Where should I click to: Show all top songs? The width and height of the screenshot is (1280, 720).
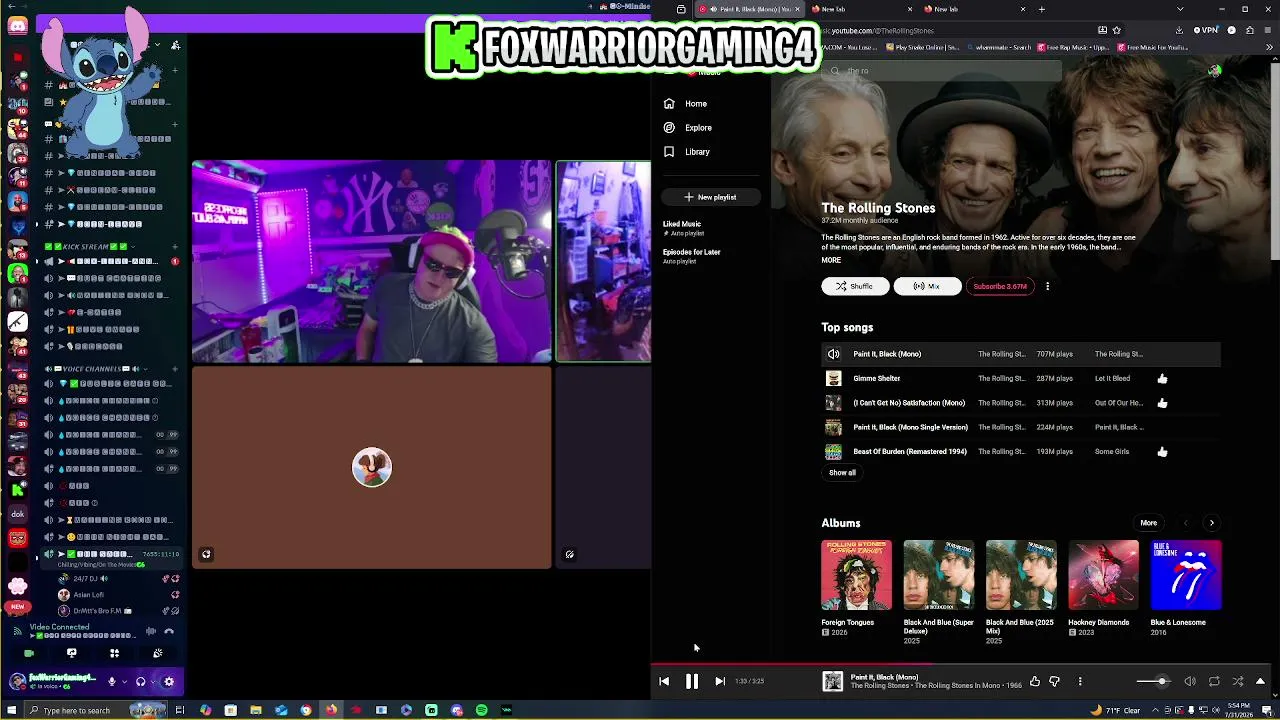click(x=842, y=473)
